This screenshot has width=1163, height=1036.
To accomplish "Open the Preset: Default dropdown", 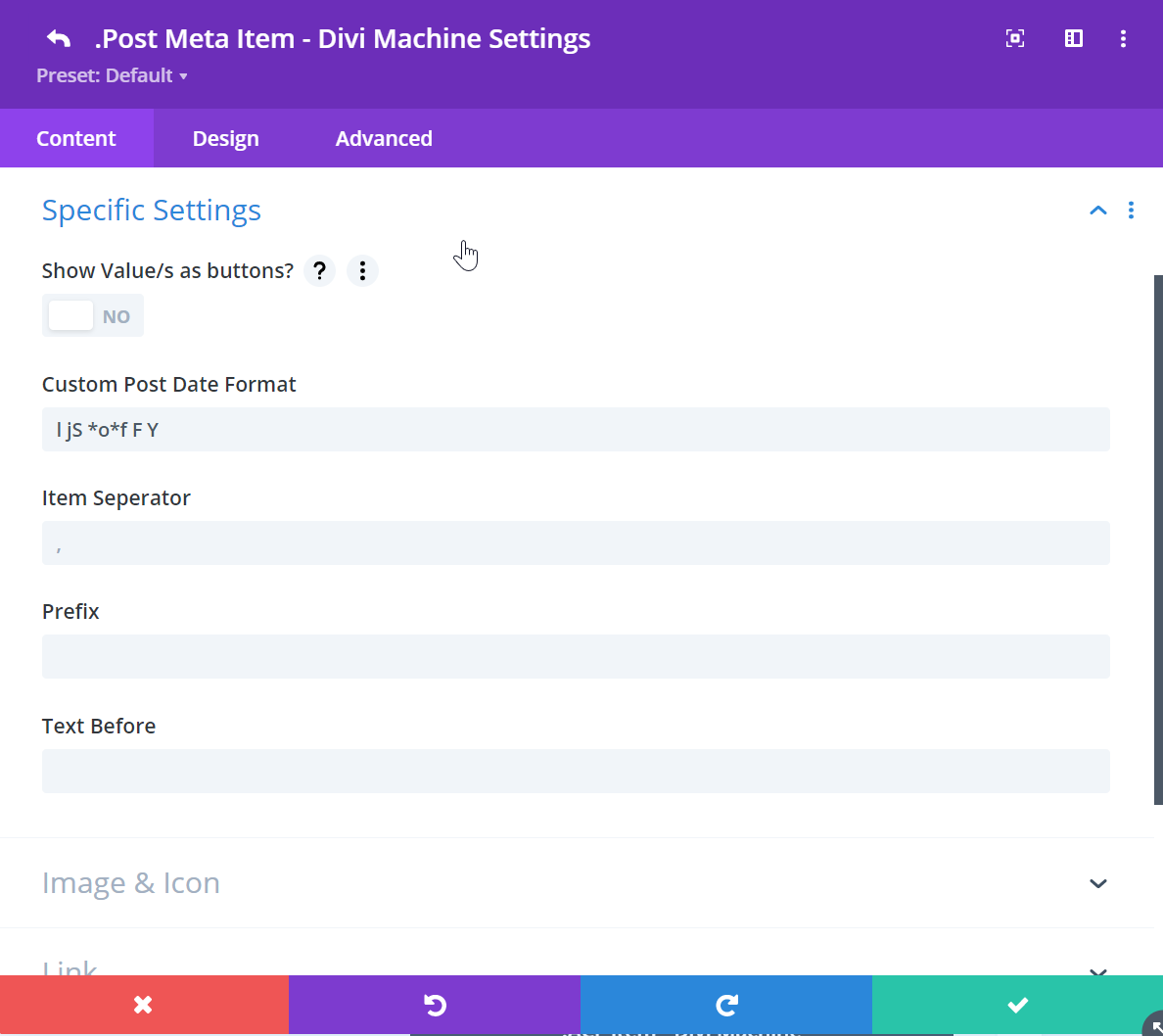I will click(112, 76).
